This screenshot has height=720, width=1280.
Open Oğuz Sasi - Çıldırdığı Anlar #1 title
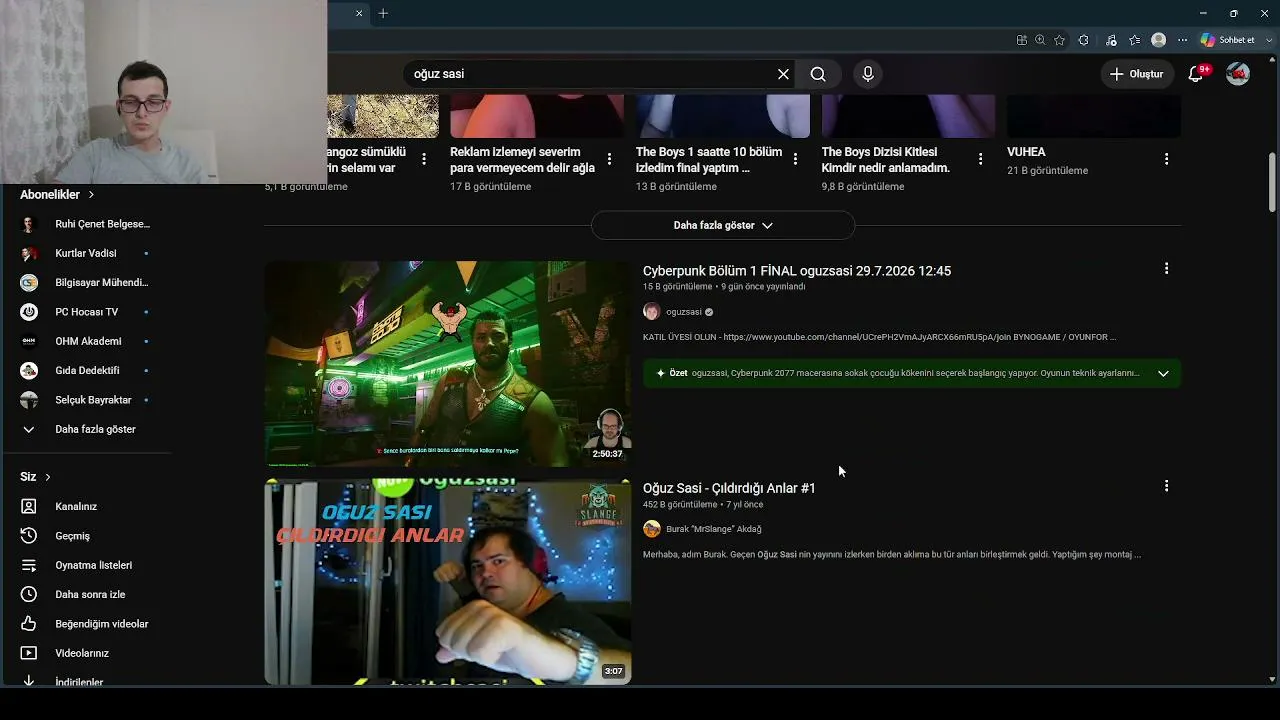(729, 488)
